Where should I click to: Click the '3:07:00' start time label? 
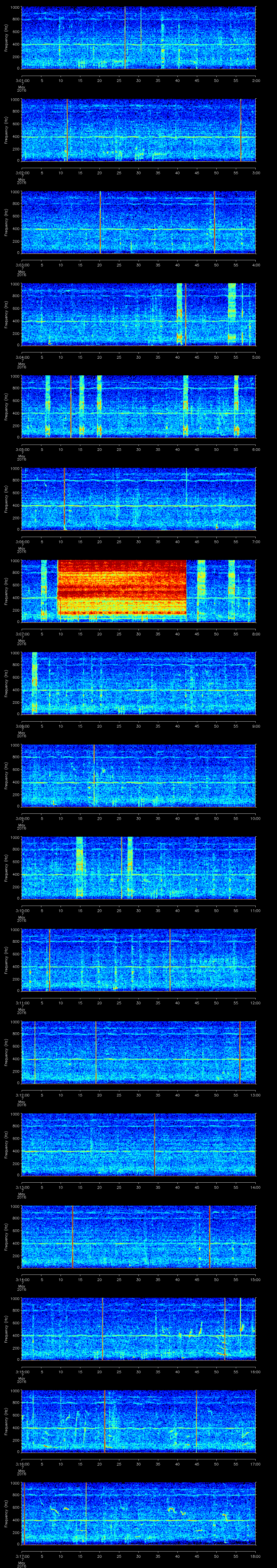point(22,634)
